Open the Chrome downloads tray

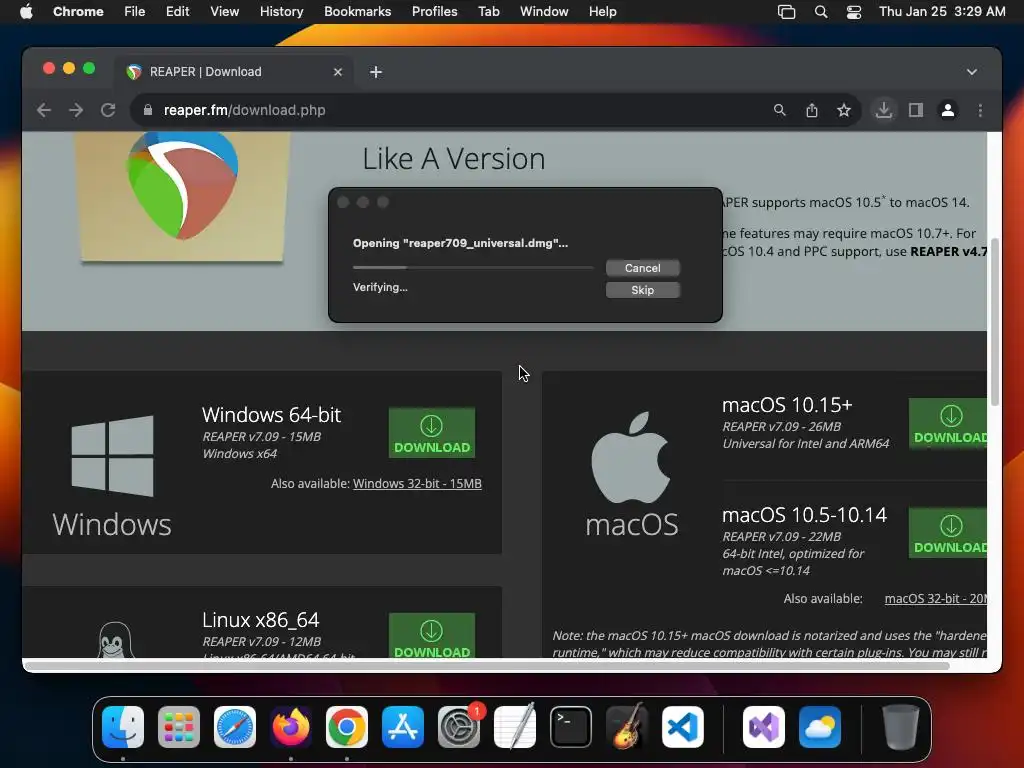884,110
